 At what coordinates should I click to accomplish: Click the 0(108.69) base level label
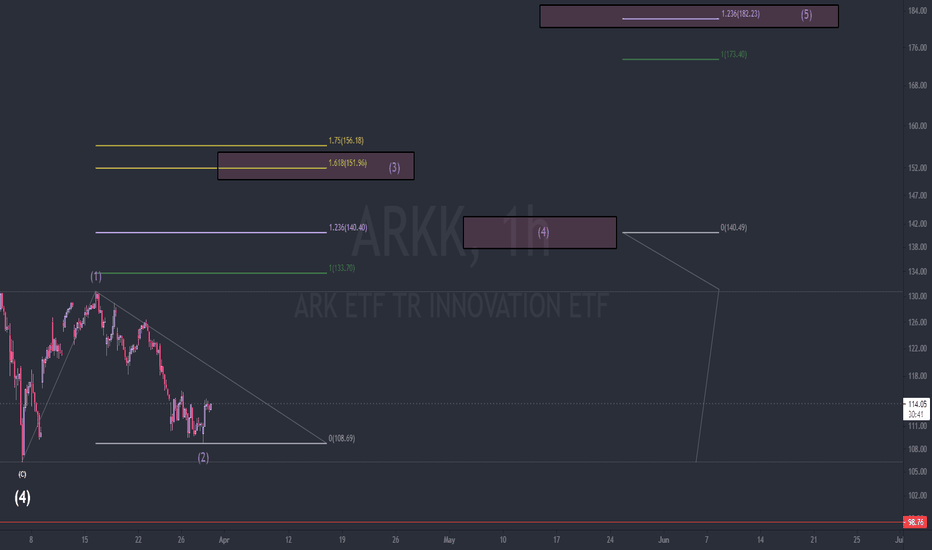(342, 439)
